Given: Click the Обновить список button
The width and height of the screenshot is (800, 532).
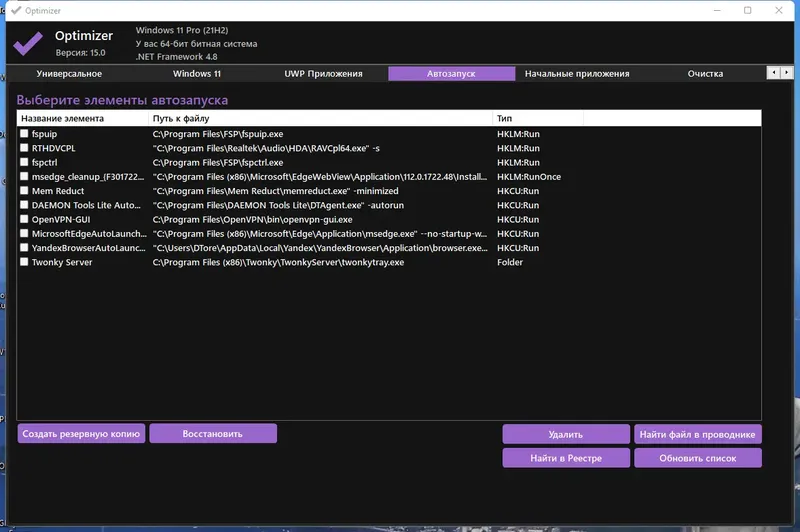Looking at the screenshot, I should [697, 458].
